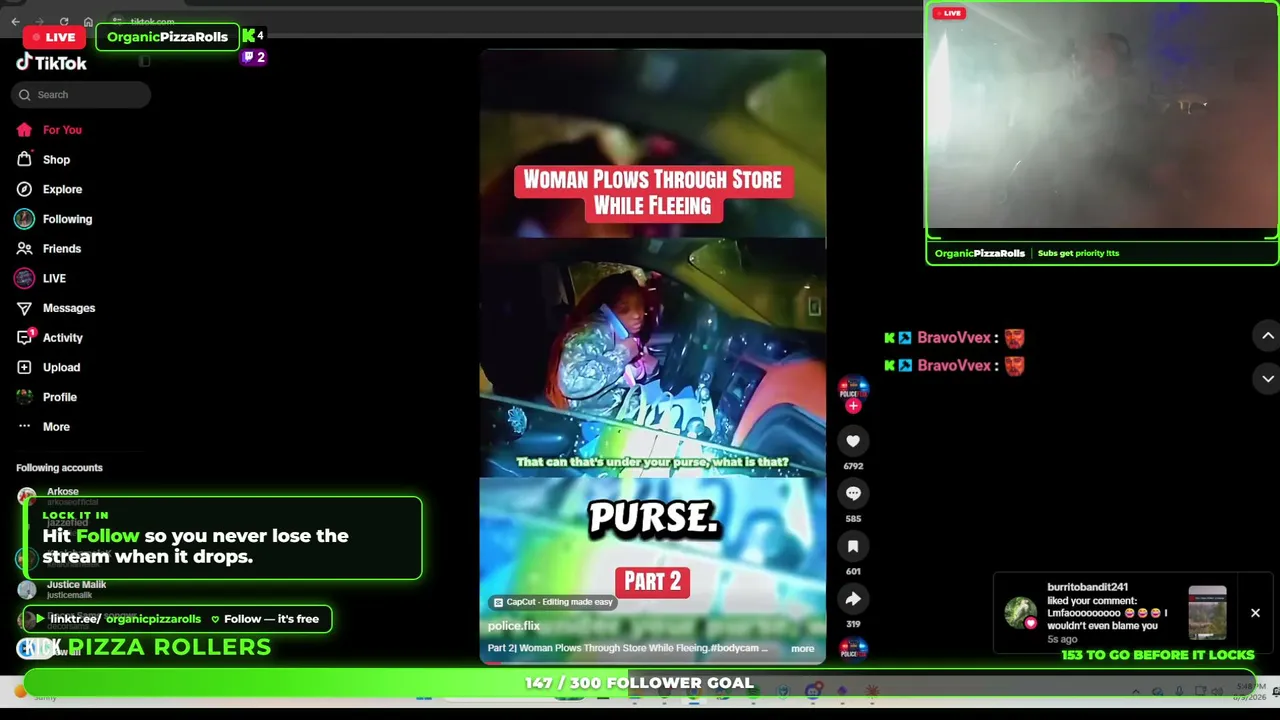Open the video's sound disc
Screen dimensions: 1280x720
click(853, 649)
